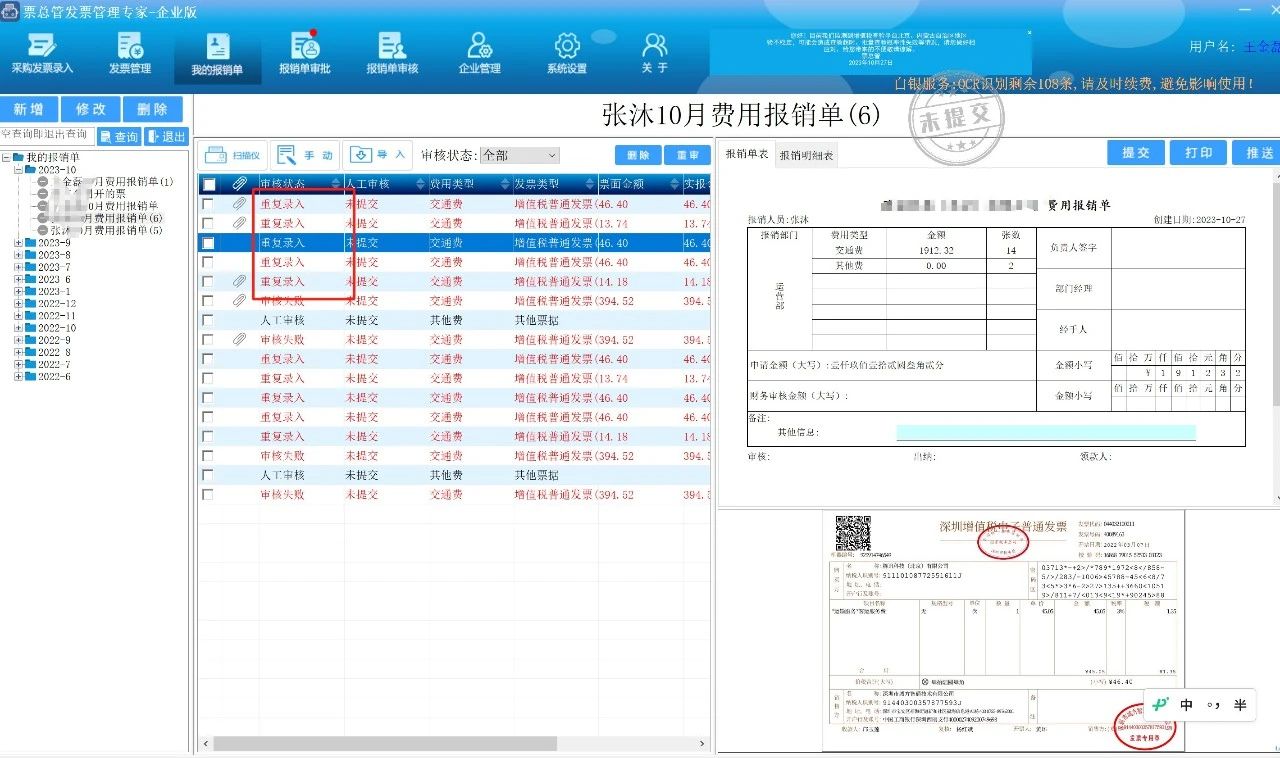Click the 扫描仪 scanner button
This screenshot has height=758, width=1280.
point(231,155)
